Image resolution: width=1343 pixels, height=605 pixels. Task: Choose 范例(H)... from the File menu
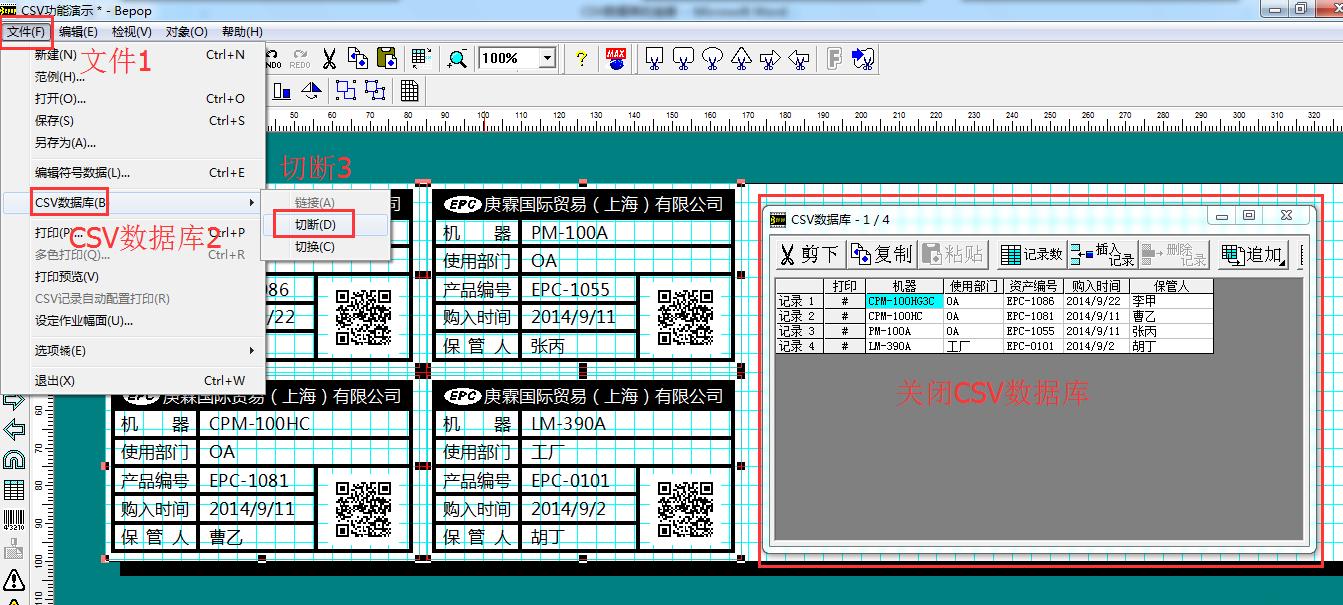point(133,77)
